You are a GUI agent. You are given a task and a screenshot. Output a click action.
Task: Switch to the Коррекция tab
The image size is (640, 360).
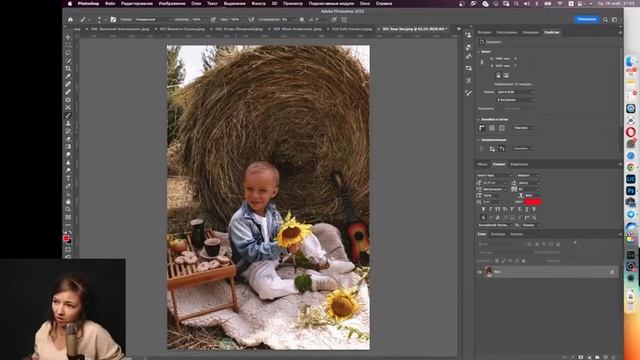pyautogui.click(x=519, y=164)
